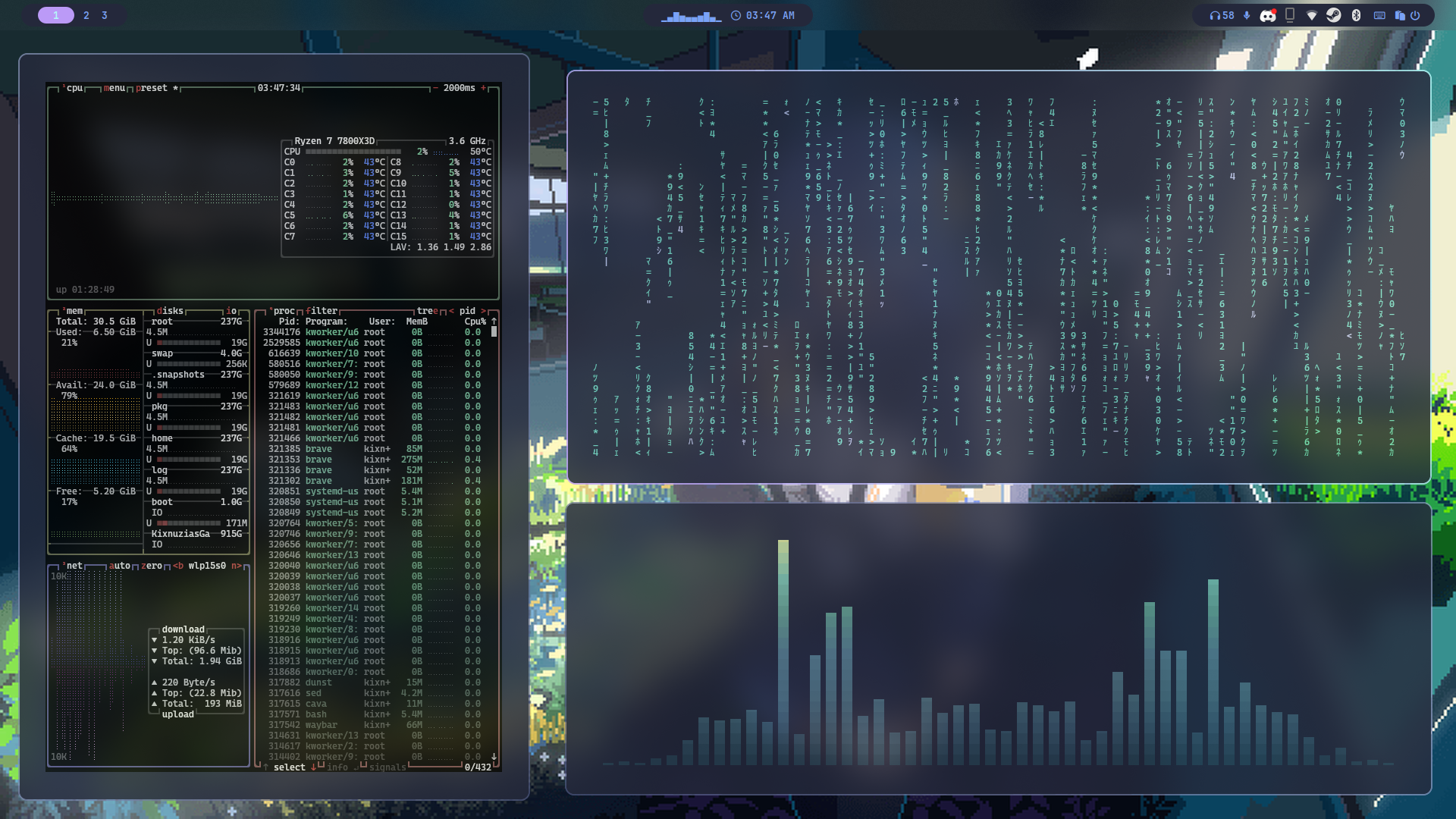Open the btop menu
Screen dimensions: 1456x819
[114, 88]
